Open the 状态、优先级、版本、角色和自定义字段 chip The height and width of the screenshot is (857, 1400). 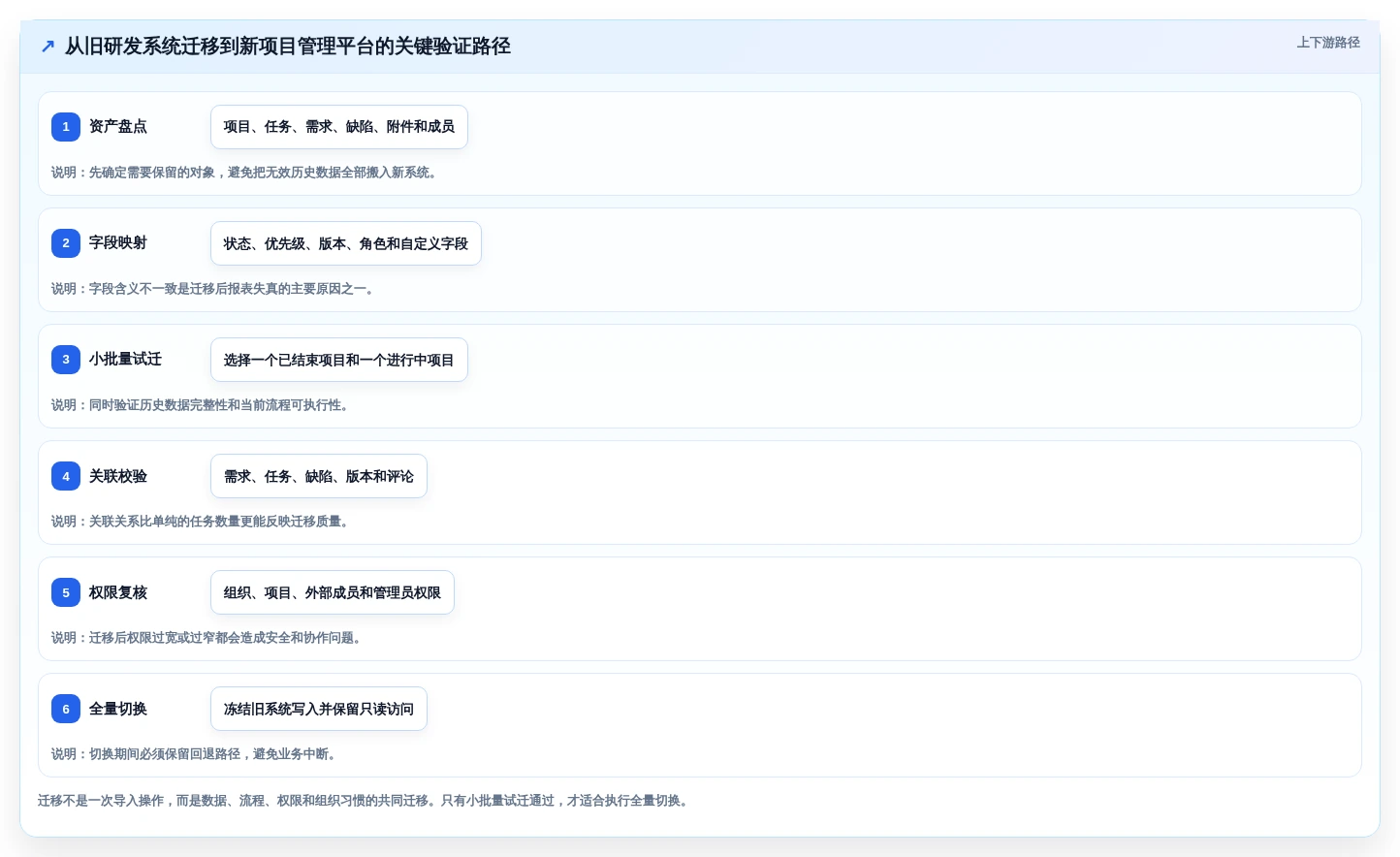click(x=346, y=243)
